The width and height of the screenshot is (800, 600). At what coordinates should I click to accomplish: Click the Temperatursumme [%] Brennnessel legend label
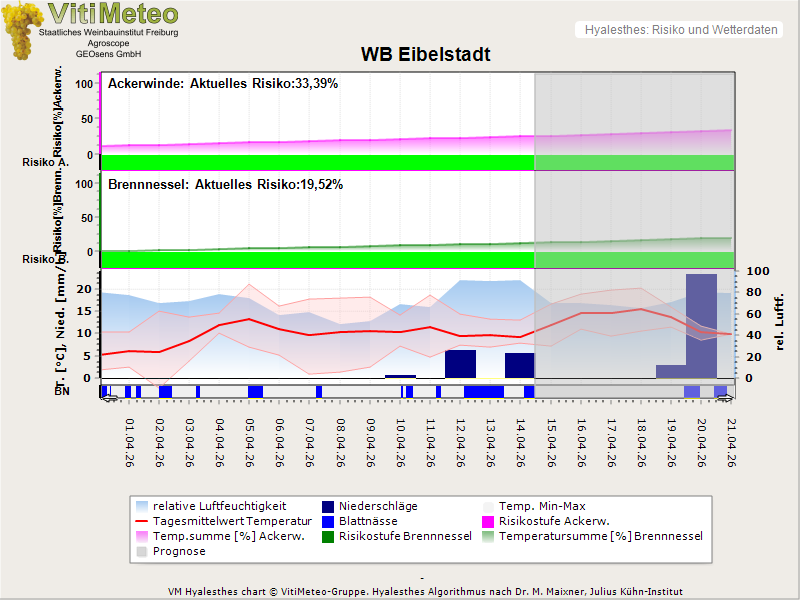[601, 536]
